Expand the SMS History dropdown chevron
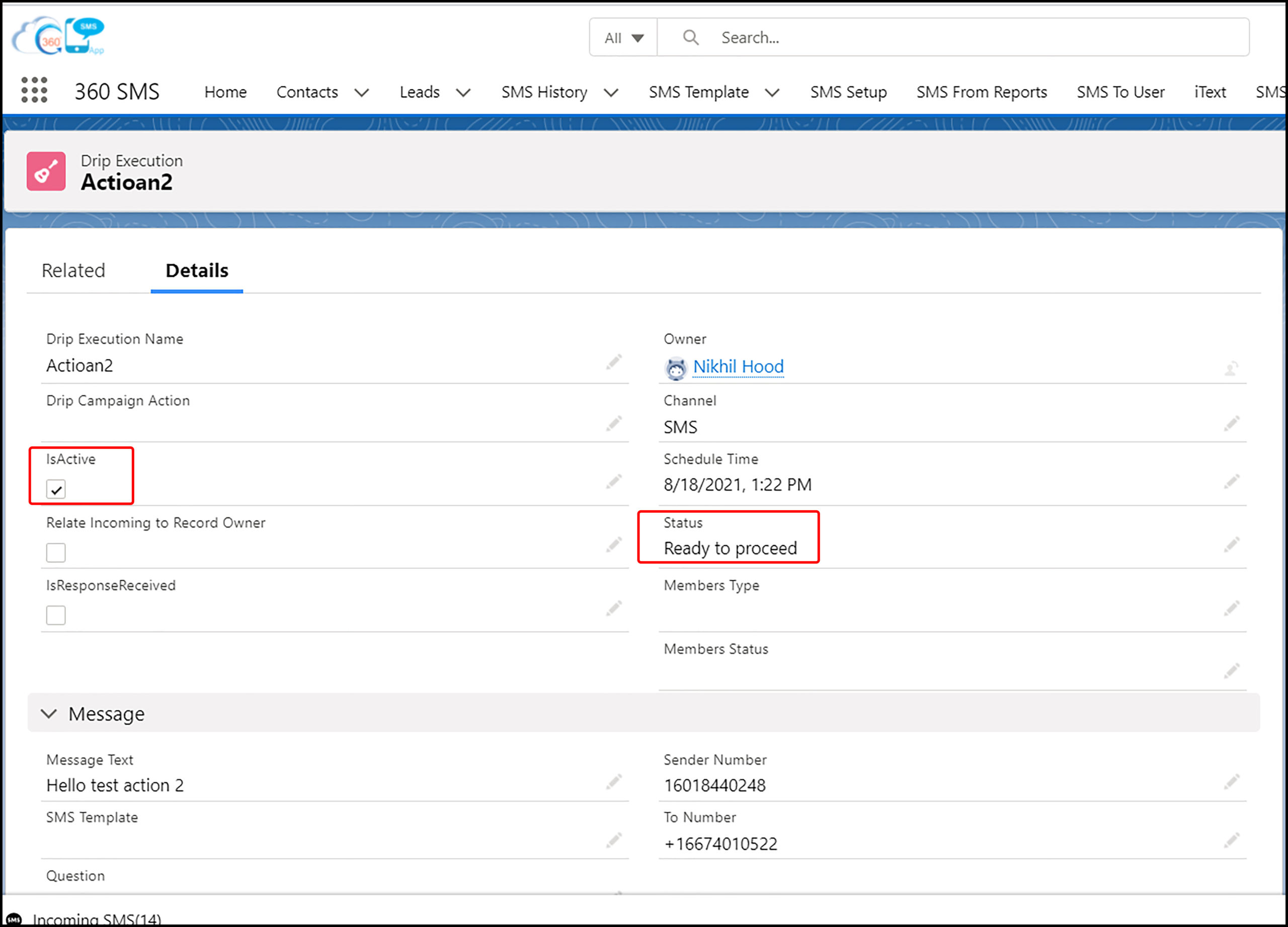Image resolution: width=1288 pixels, height=927 pixels. click(x=611, y=93)
